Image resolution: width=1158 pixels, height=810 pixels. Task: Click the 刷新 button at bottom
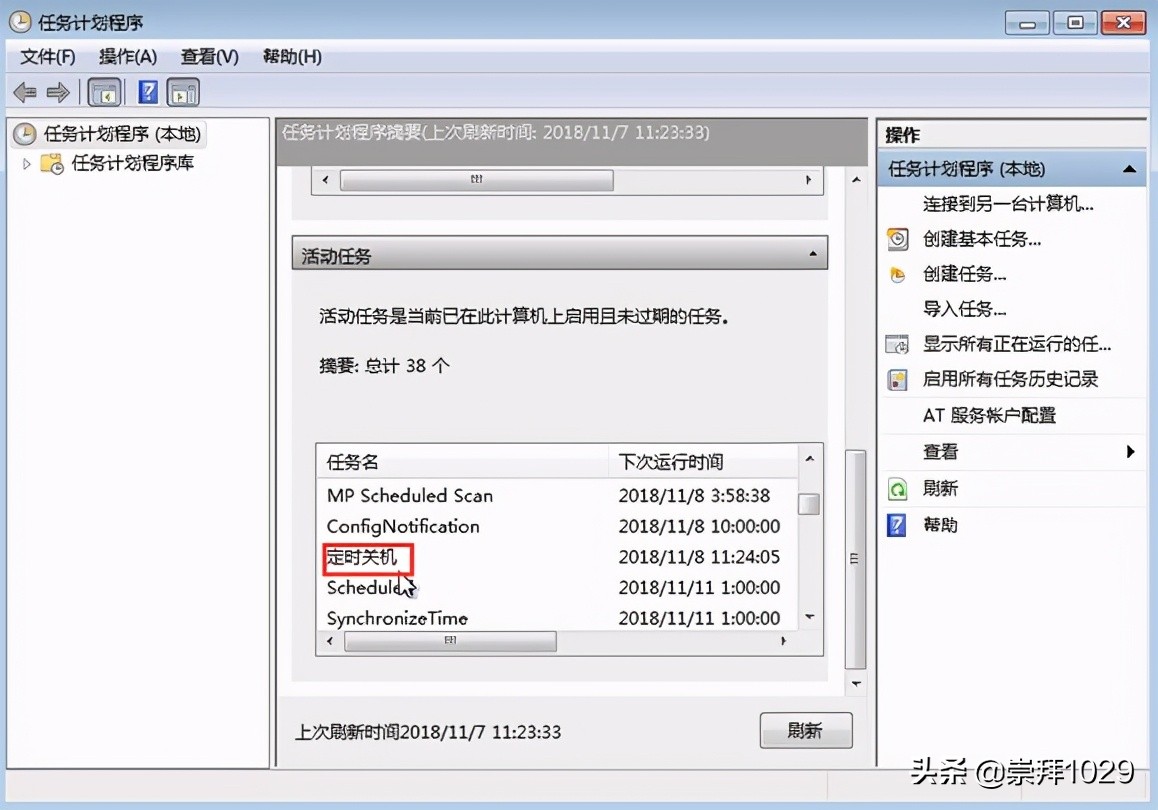point(806,731)
